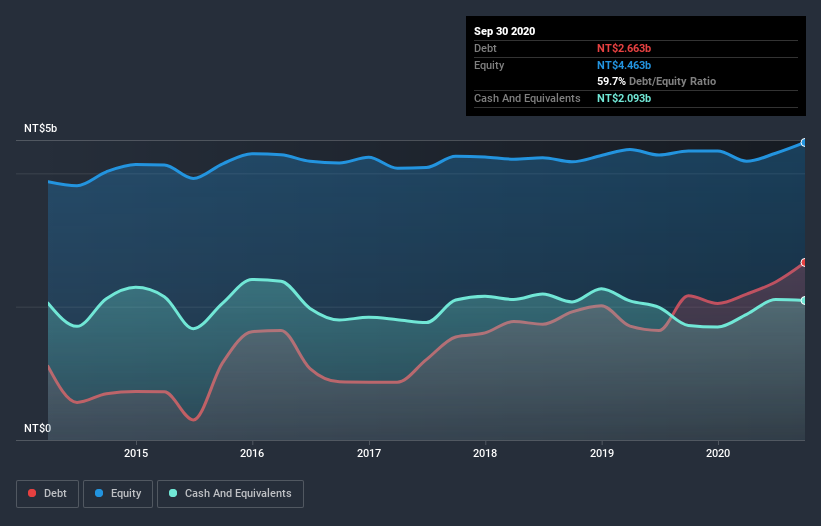Click the NT$2.093b cash value
This screenshot has width=821, height=526.
pos(624,98)
